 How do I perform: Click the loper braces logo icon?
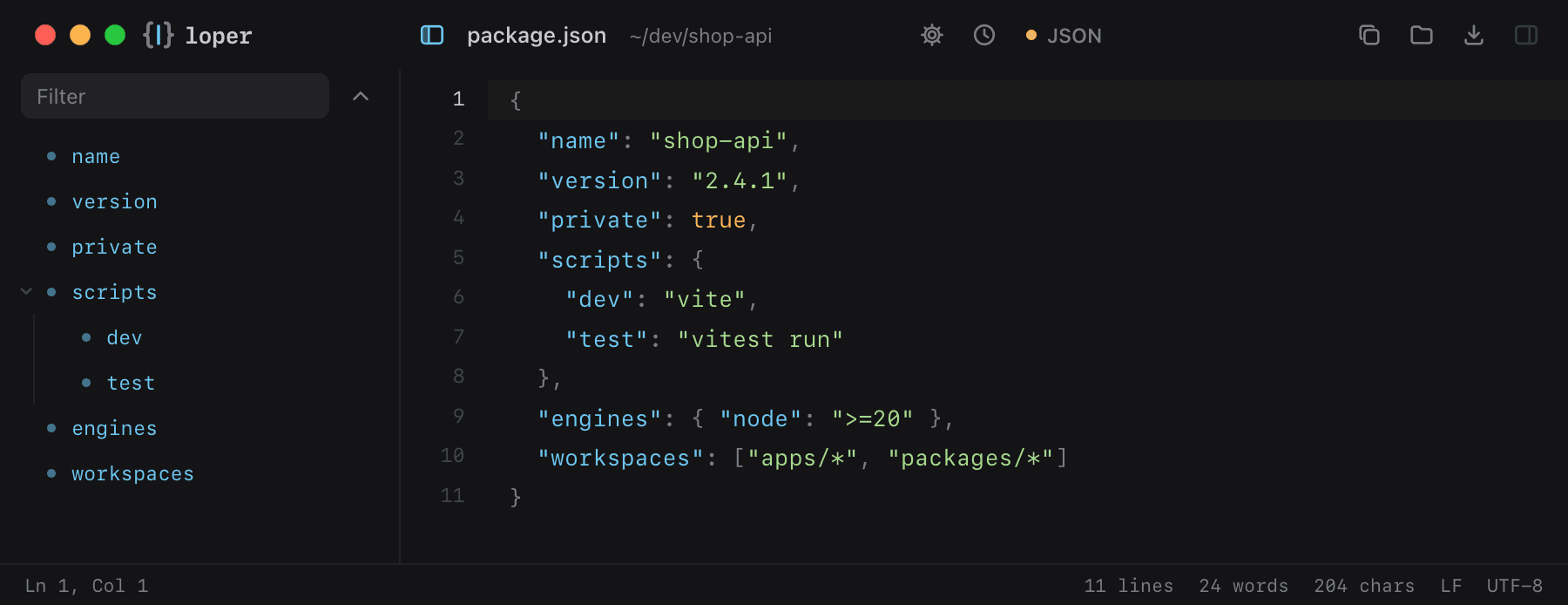159,35
